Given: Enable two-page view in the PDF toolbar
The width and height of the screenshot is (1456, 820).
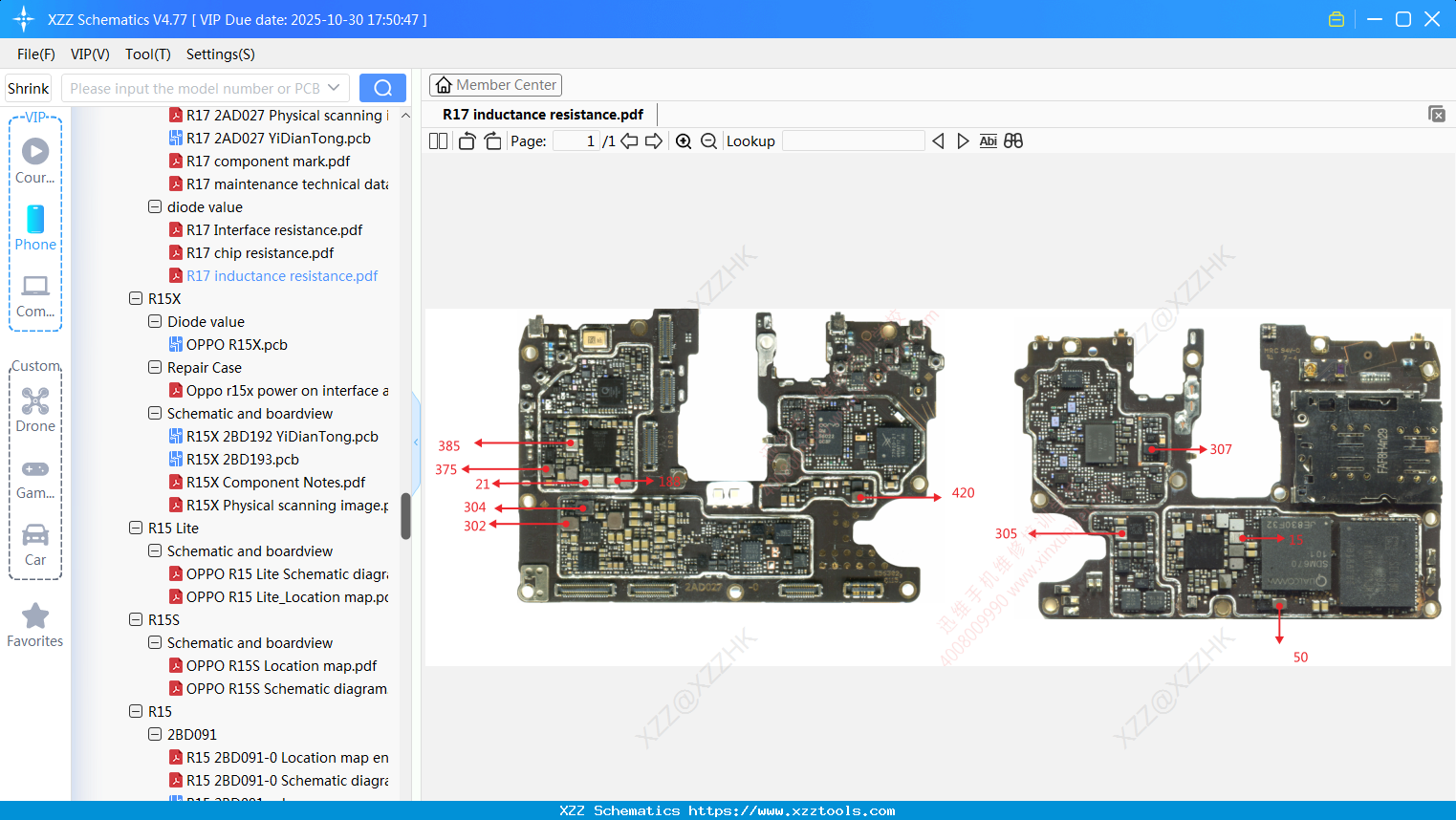Looking at the screenshot, I should point(438,140).
